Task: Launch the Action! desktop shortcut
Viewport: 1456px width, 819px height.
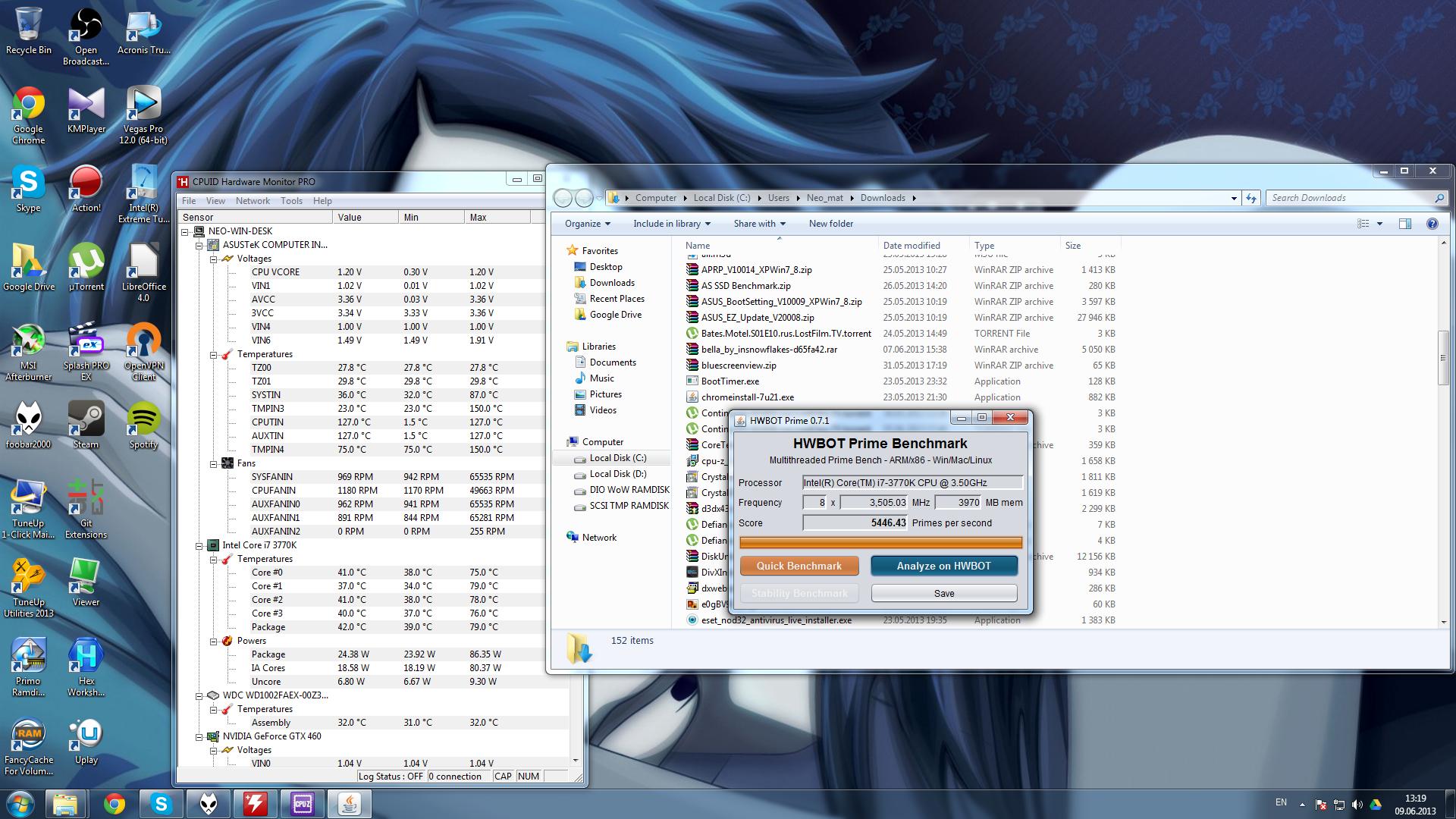Action: tap(86, 189)
